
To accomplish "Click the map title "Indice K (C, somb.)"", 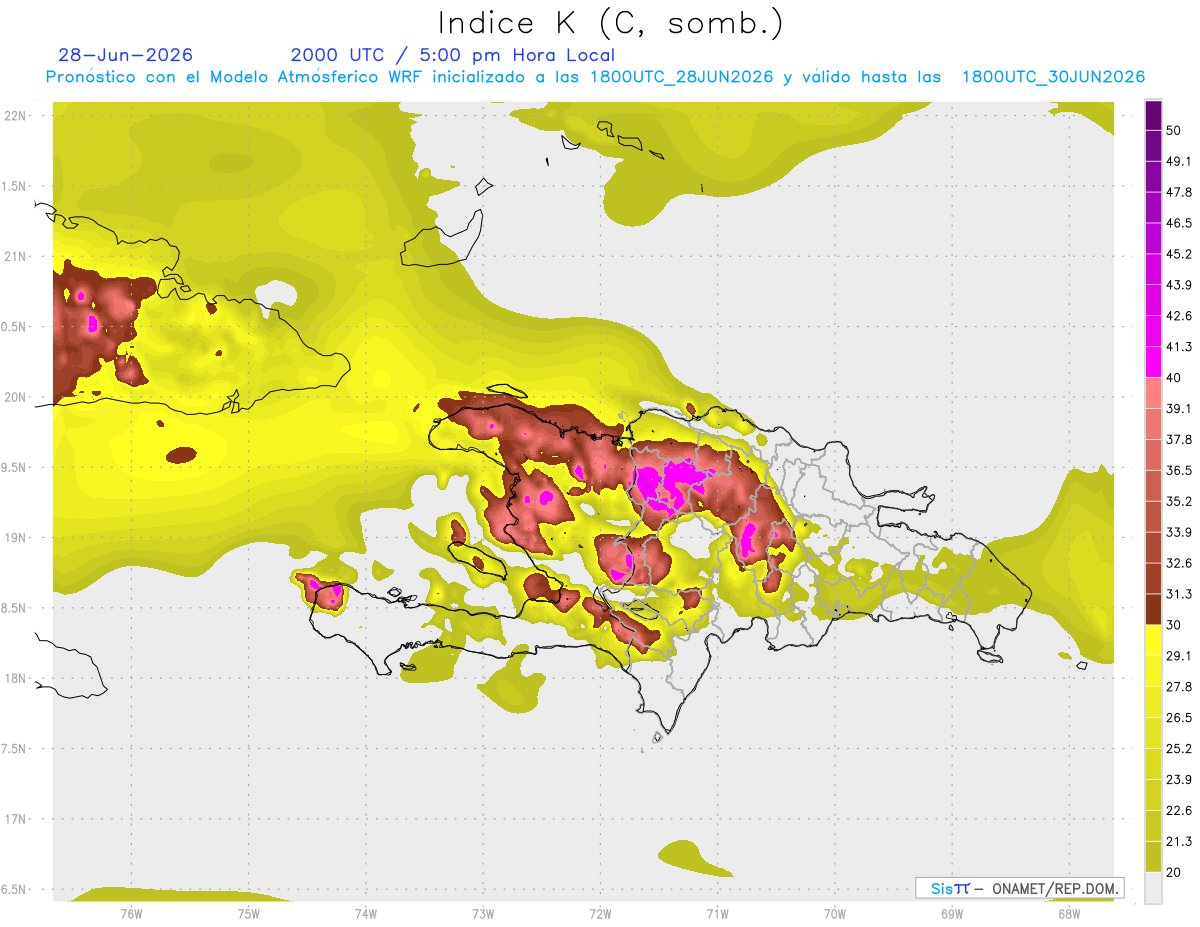I will point(610,23).
